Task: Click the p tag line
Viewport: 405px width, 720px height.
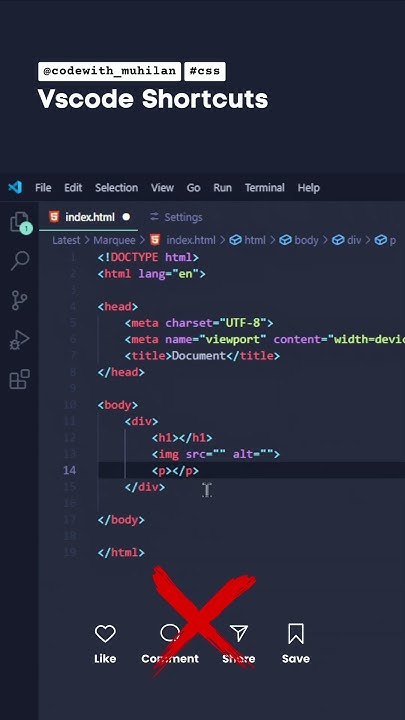Action: tap(175, 471)
